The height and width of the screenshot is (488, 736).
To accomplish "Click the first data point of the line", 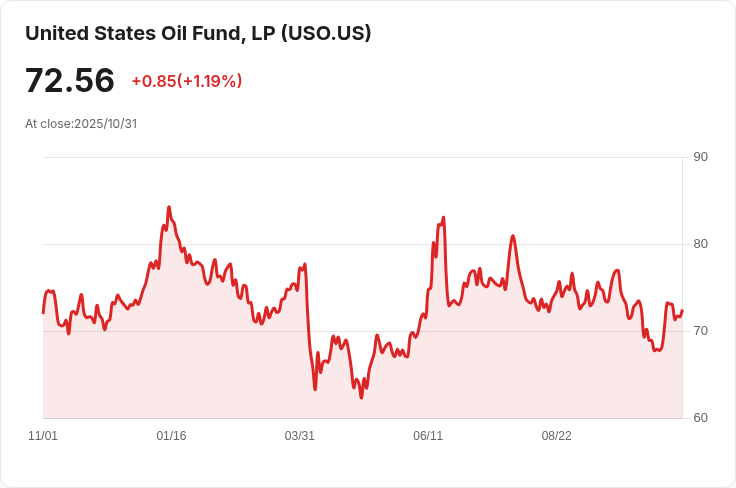I will click(43, 313).
